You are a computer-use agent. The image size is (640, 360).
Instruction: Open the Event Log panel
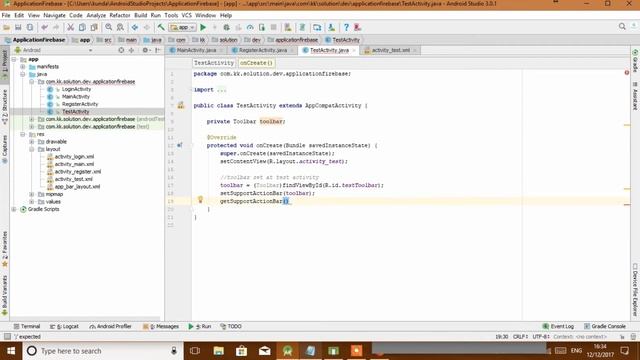click(x=558, y=327)
